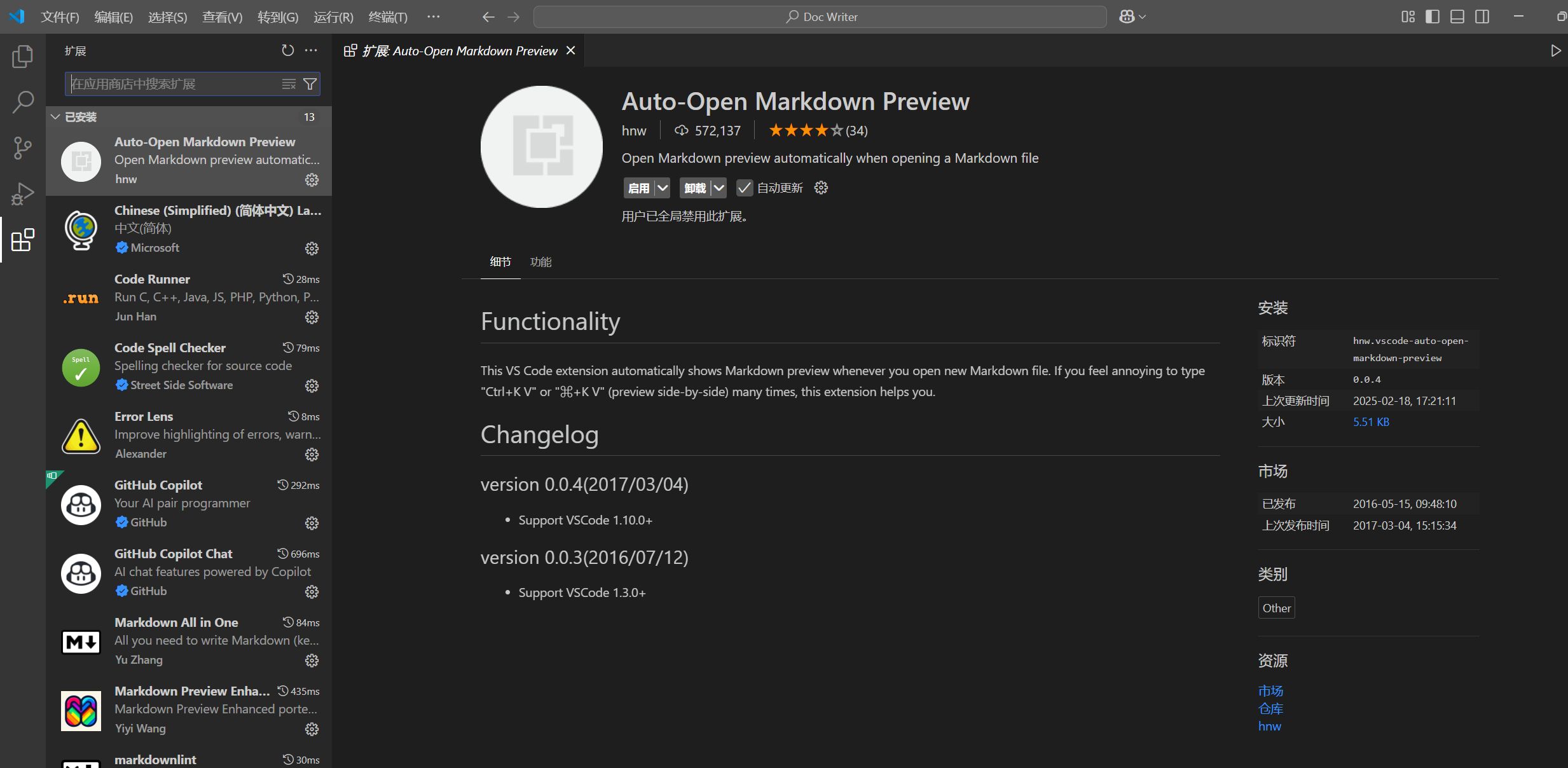Click the 5.51 KB size link
This screenshot has width=1568, height=768.
point(1372,422)
